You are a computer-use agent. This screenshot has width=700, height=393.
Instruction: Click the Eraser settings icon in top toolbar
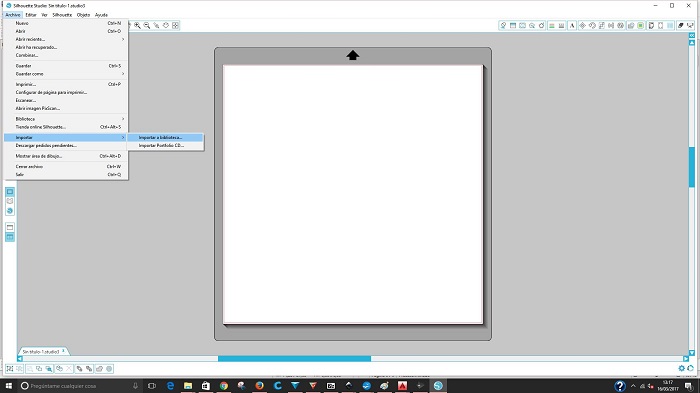680,25
